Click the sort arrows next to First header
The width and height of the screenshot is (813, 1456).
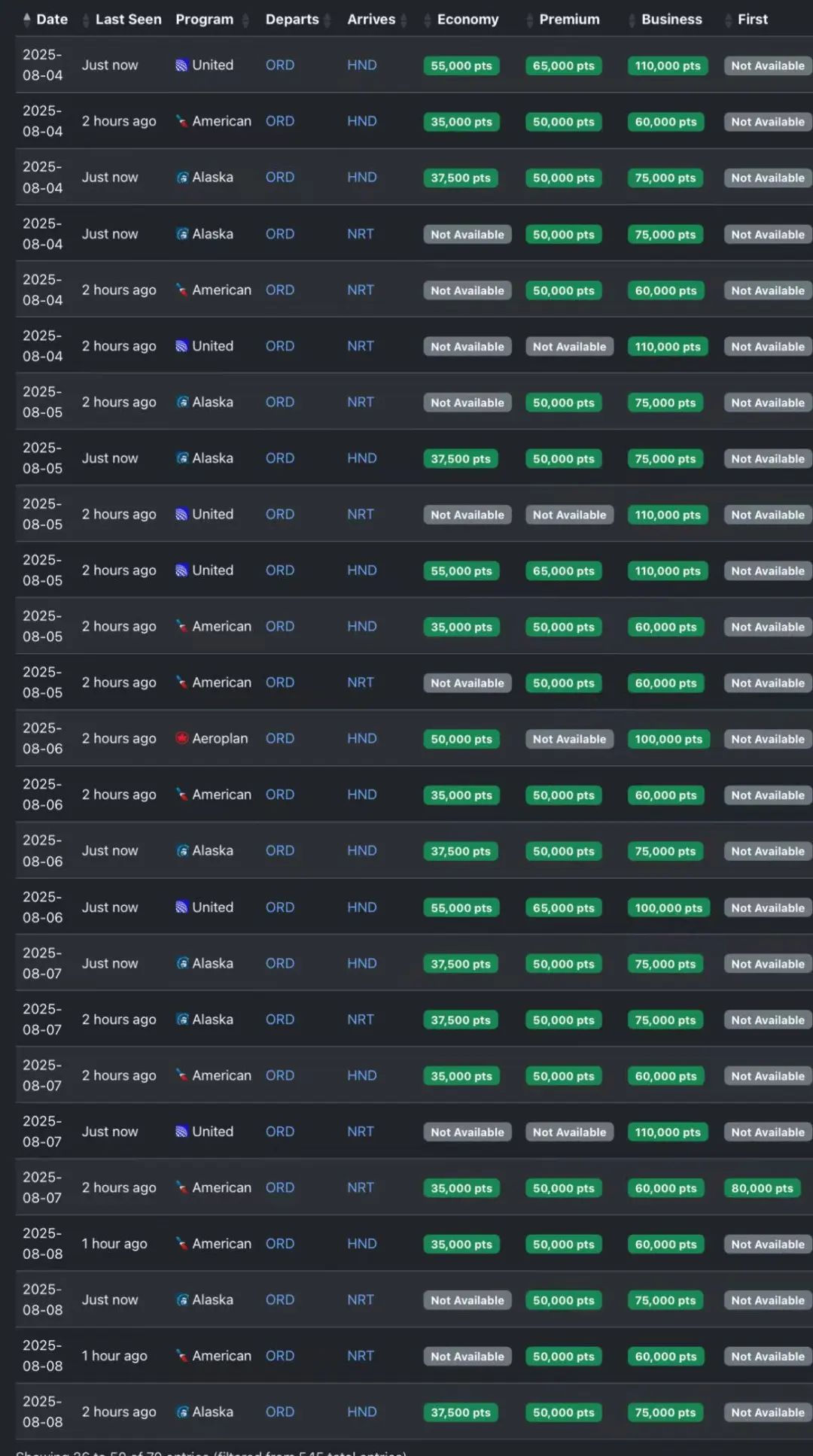point(728,20)
